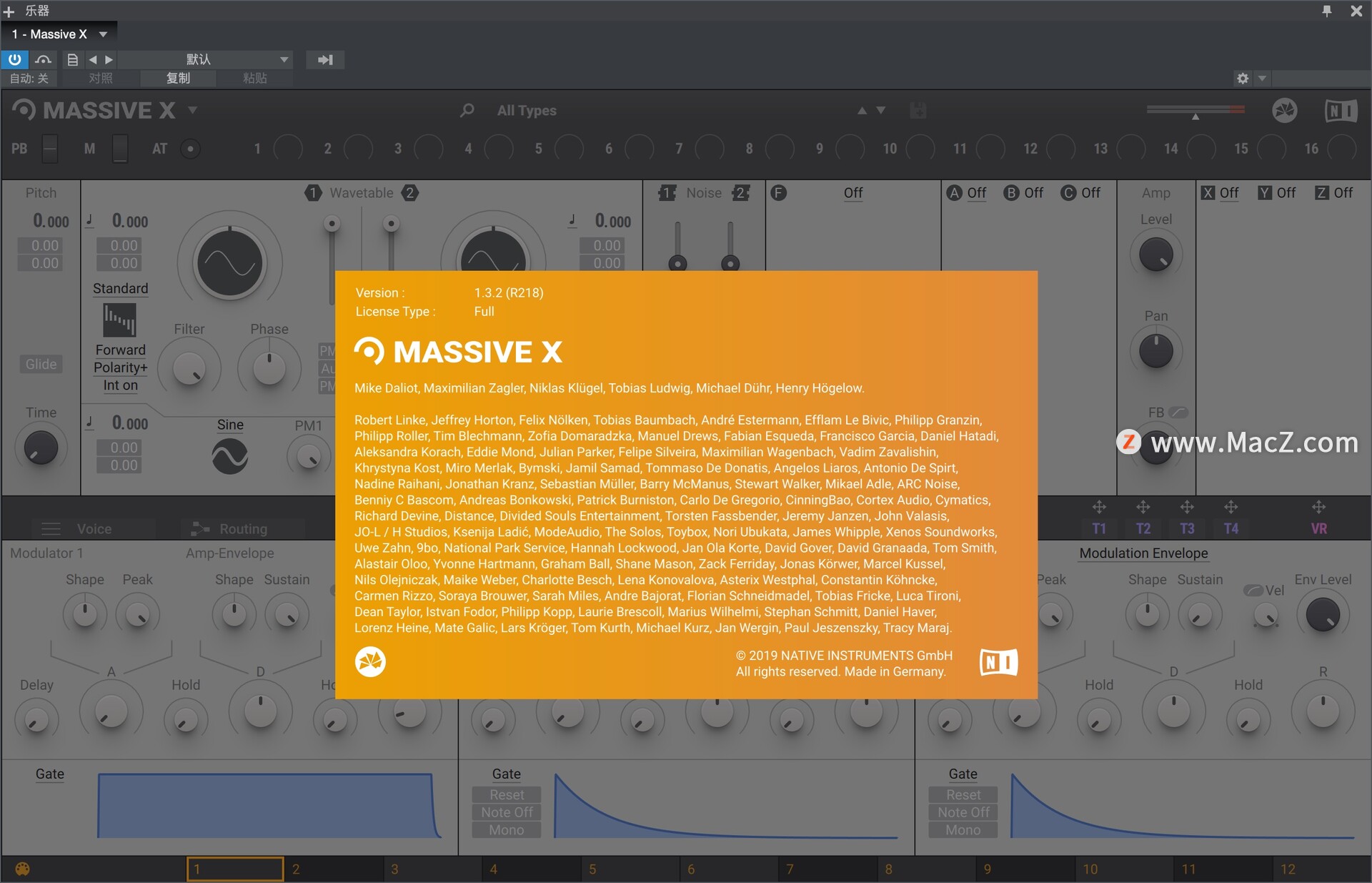Toggle the Int on setting

coord(120,385)
